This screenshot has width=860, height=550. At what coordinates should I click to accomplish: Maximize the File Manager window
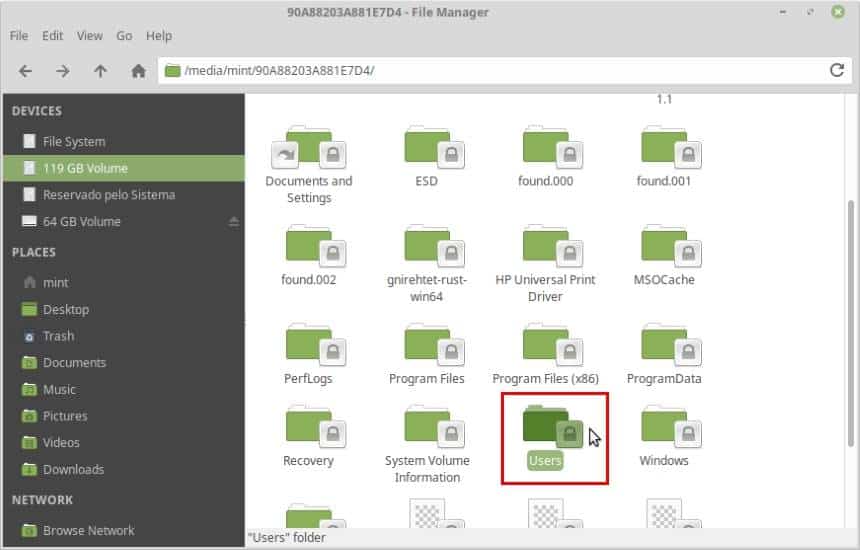810,12
